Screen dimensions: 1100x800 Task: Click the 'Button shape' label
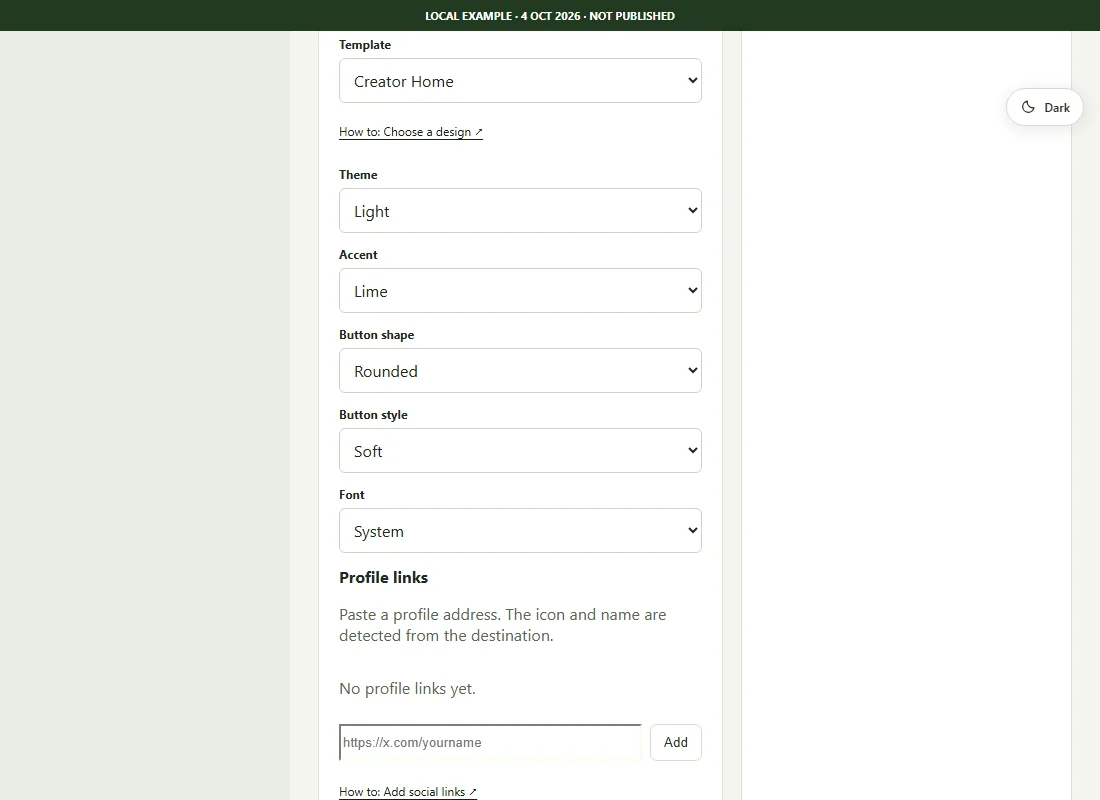tap(377, 335)
